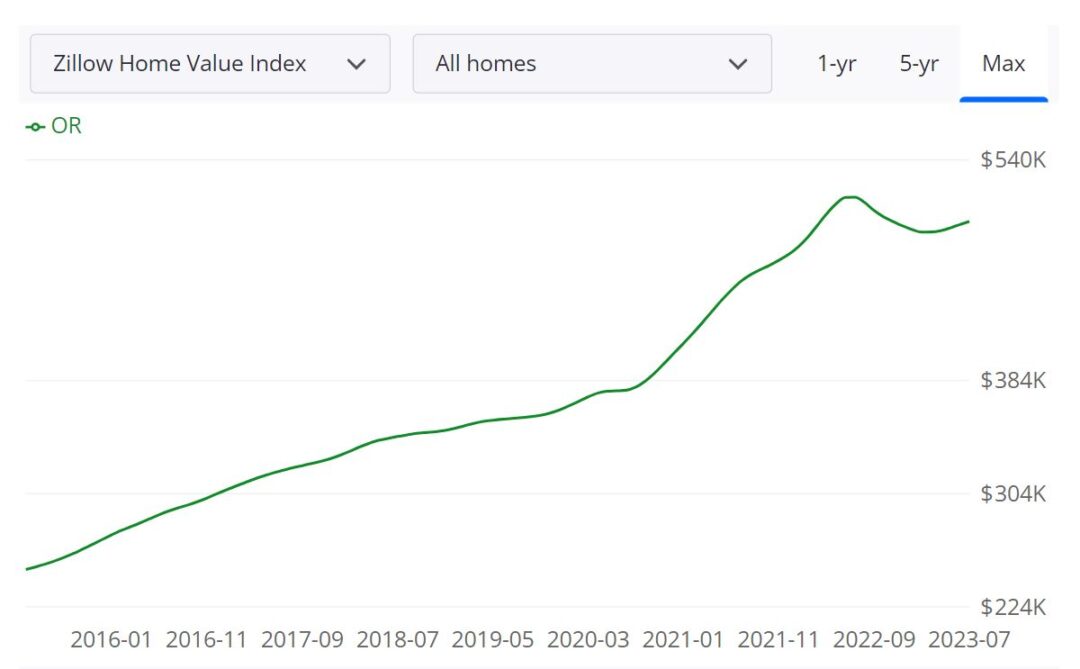
Task: Click the chart line at its starting point
Action: point(28,567)
